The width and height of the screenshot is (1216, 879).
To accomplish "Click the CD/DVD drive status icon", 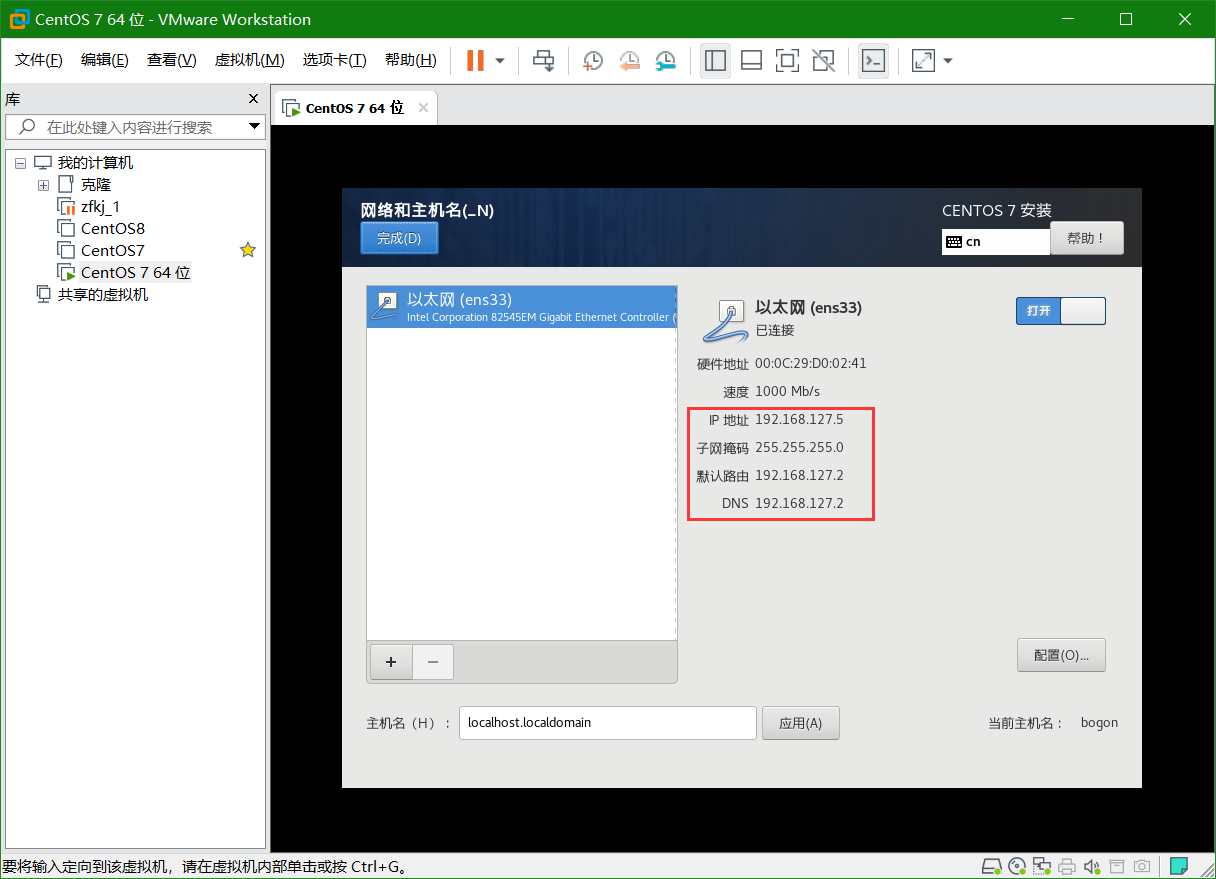I will click(1017, 866).
